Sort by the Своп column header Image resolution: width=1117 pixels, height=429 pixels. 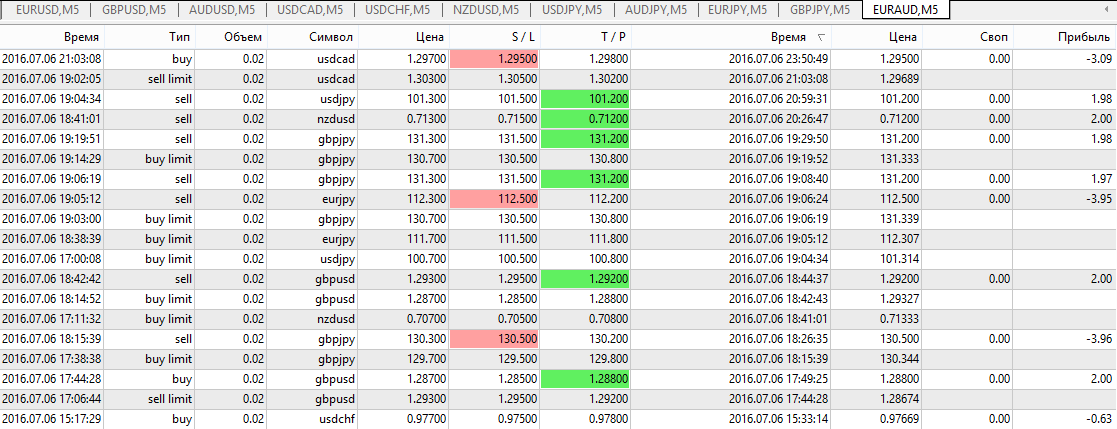(x=994, y=38)
